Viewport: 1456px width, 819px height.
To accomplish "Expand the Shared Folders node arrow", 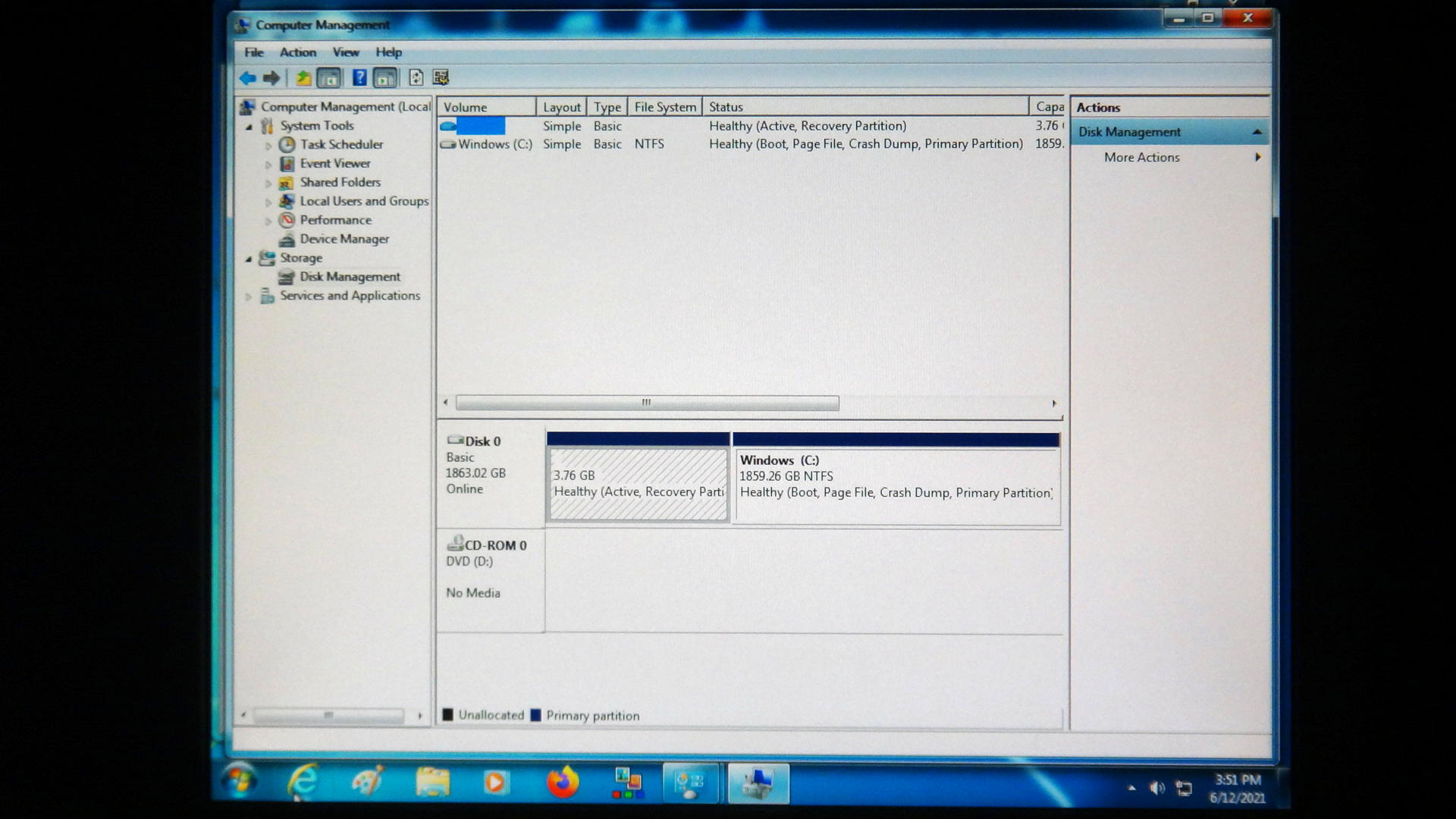I will (x=268, y=184).
